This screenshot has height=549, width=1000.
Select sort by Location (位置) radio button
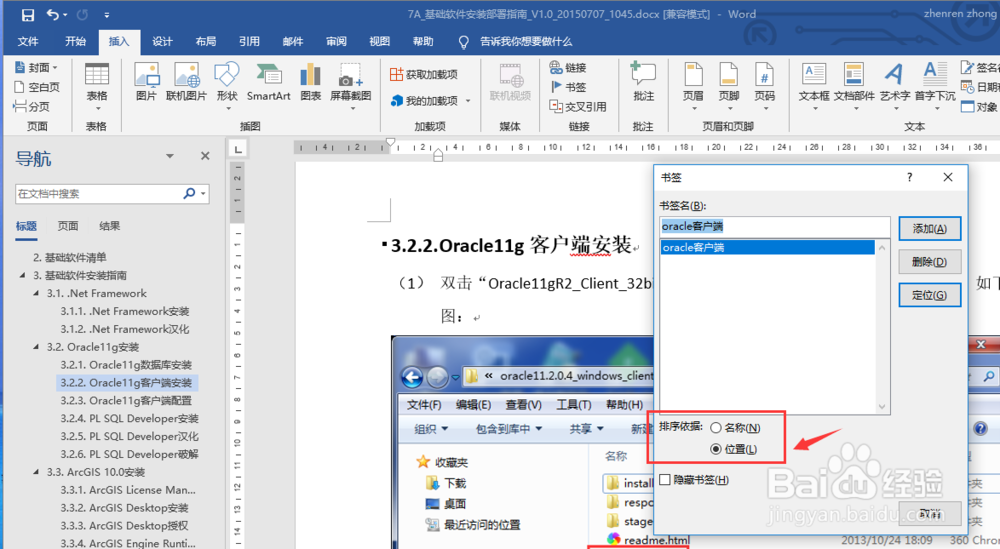[x=716, y=449]
